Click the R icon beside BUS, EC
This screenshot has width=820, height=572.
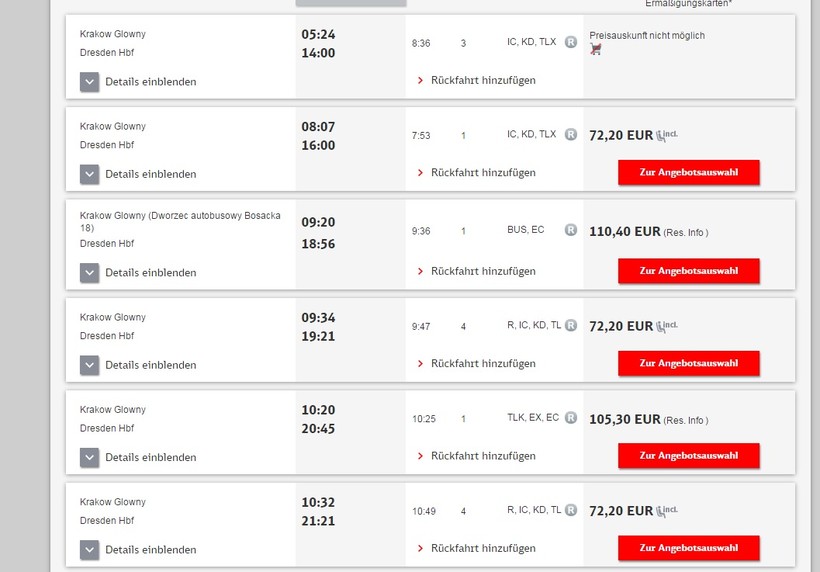[x=571, y=230]
